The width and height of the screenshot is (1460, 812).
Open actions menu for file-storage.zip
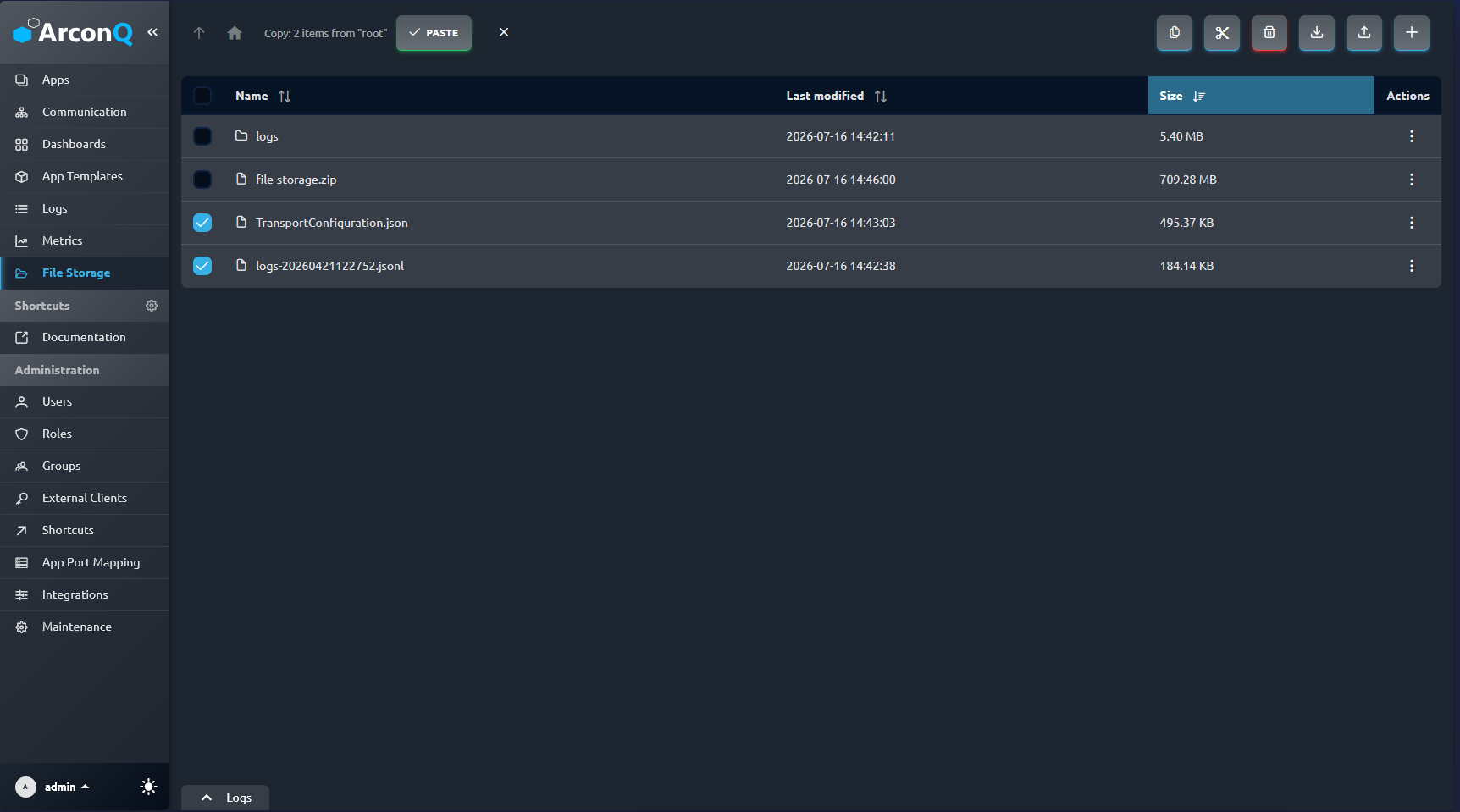1412,180
